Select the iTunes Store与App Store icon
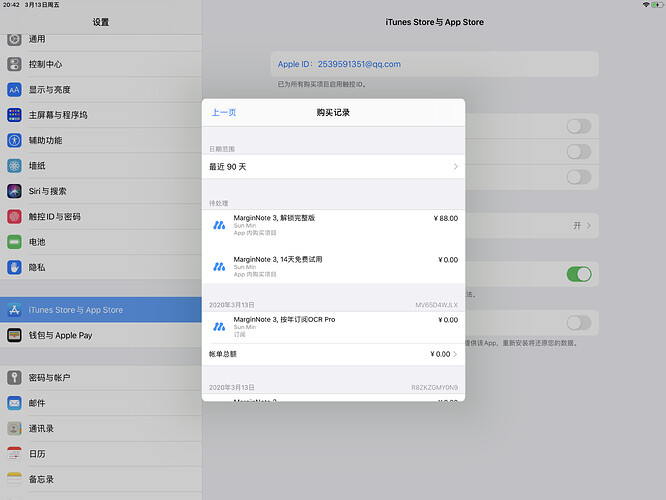 click(14, 310)
